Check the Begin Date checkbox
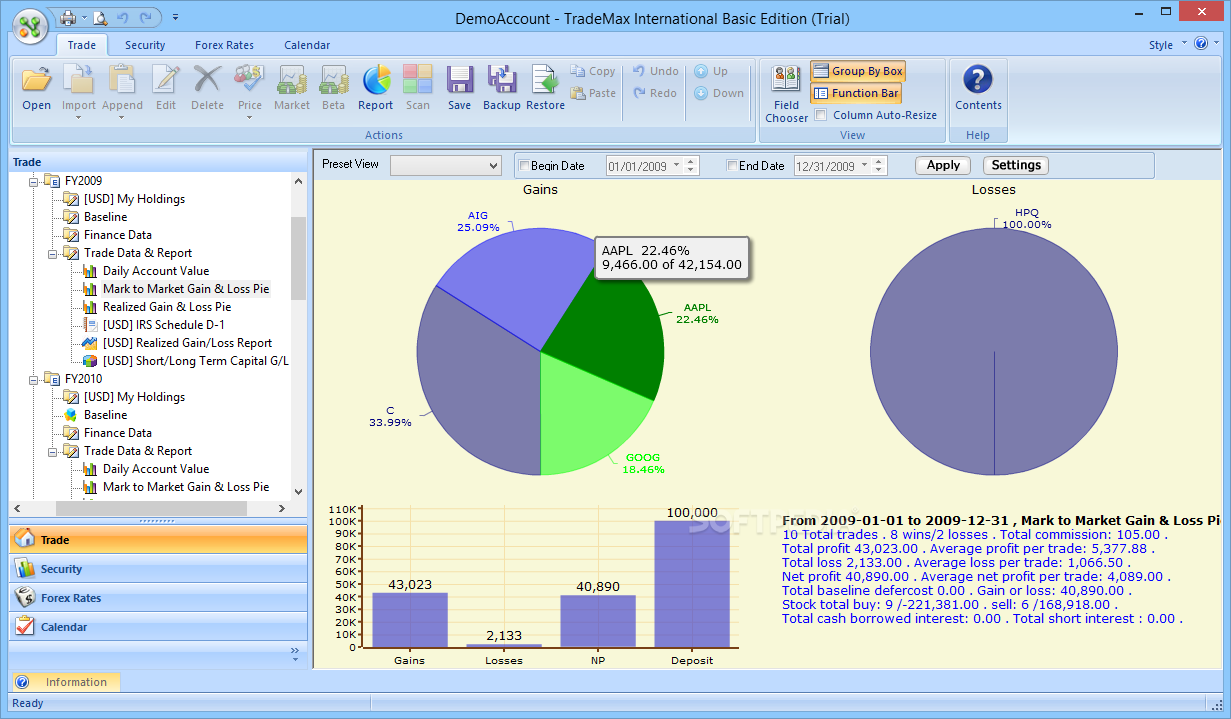1231x719 pixels. [x=524, y=166]
